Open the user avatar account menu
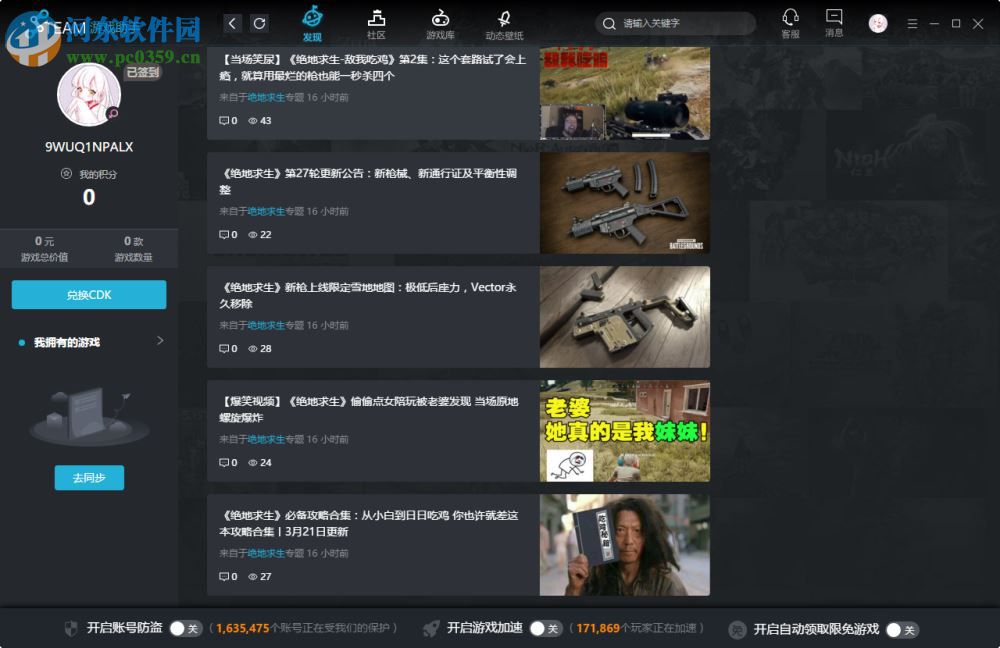1000x648 pixels. pos(877,22)
